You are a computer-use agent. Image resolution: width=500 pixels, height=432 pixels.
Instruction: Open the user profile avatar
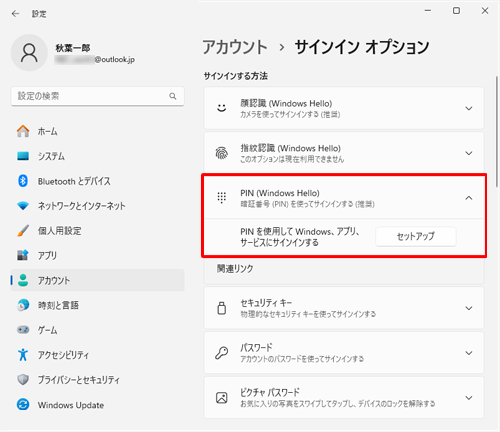tap(29, 53)
